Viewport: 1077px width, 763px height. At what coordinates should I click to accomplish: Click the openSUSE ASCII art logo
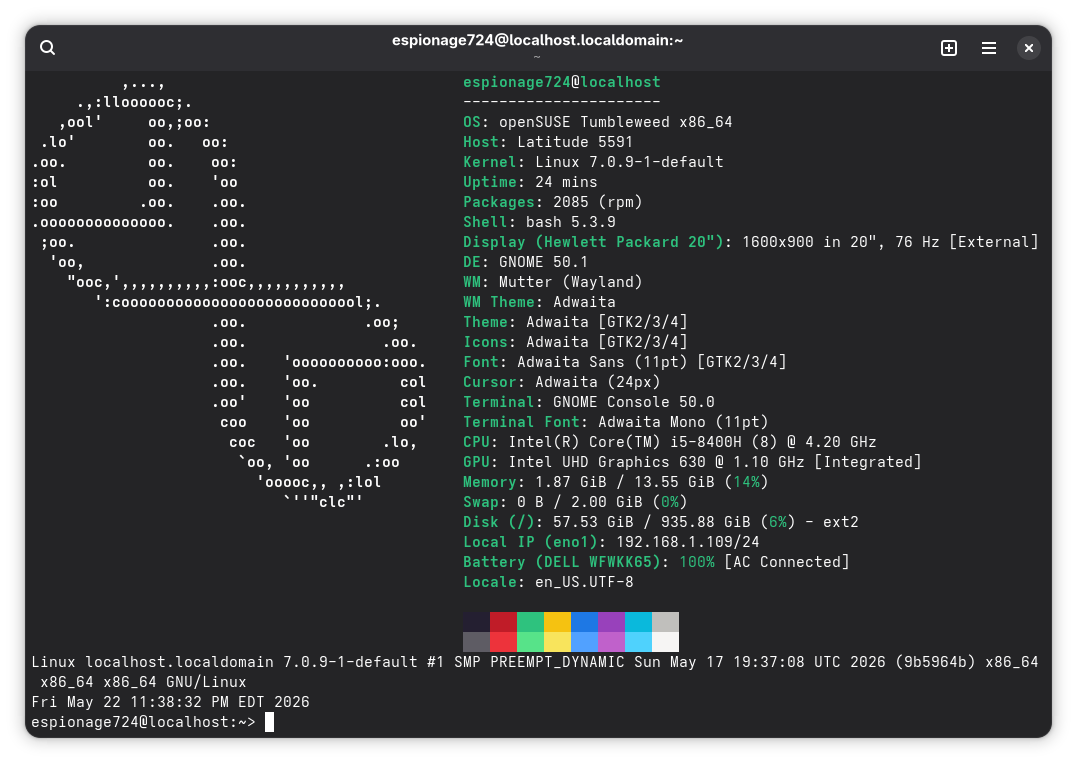click(x=229, y=293)
